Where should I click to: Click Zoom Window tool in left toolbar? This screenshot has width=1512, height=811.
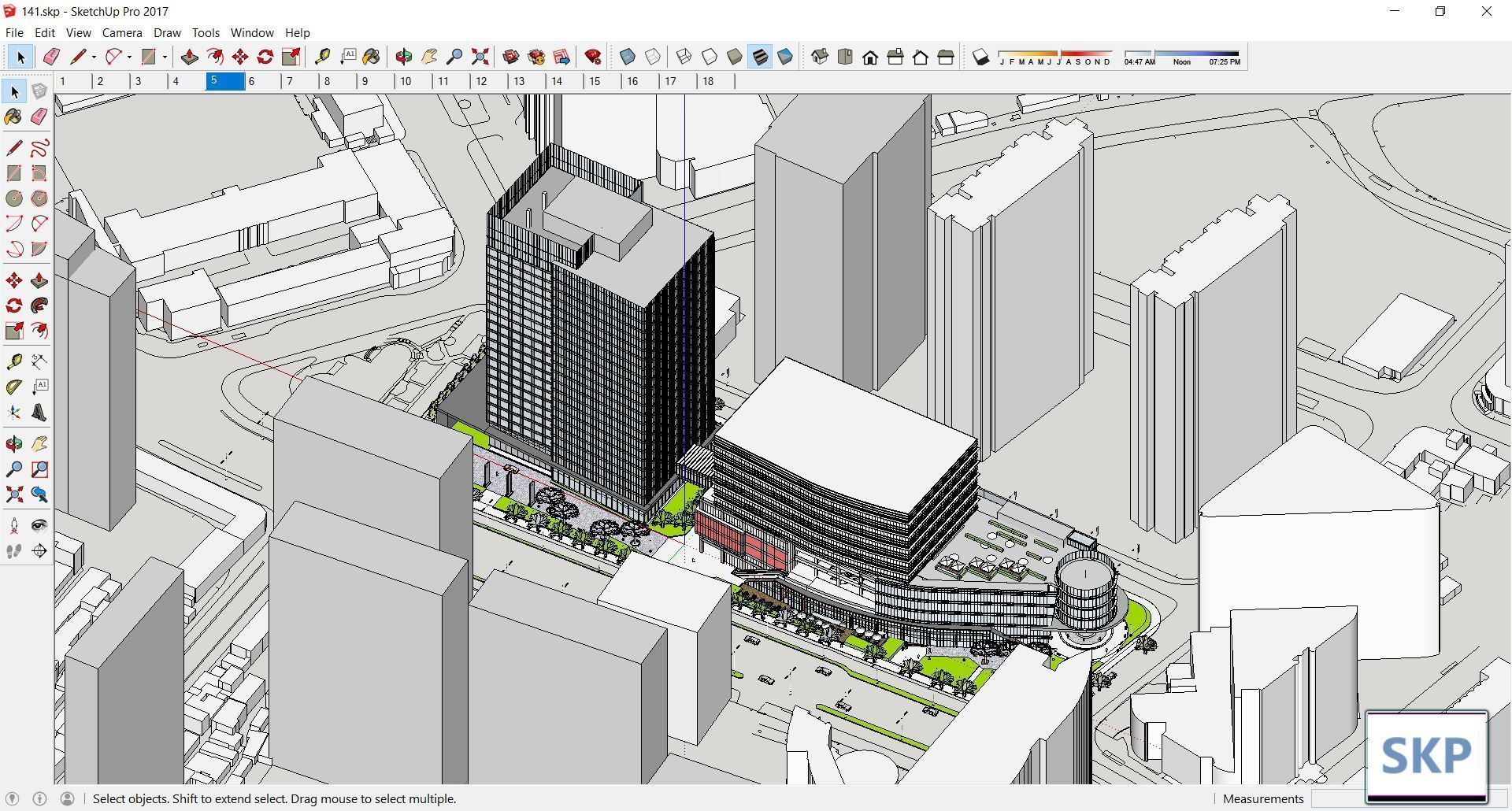(39, 469)
